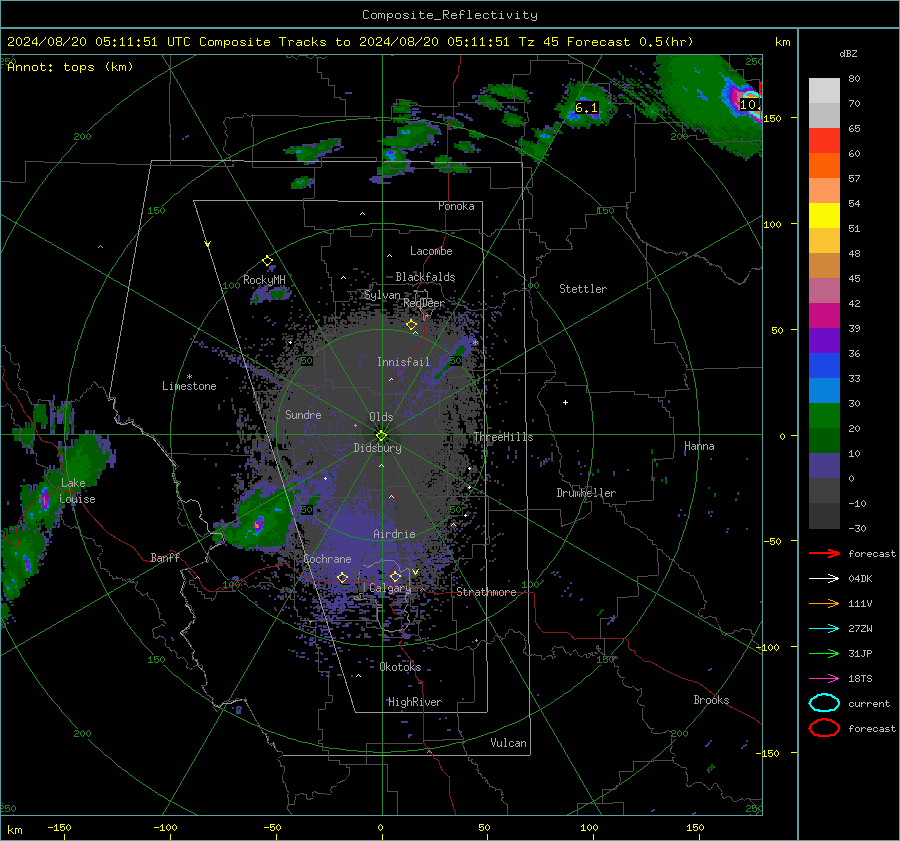Select the white 04DK track arrow
This screenshot has width=900, height=841.
click(824, 579)
